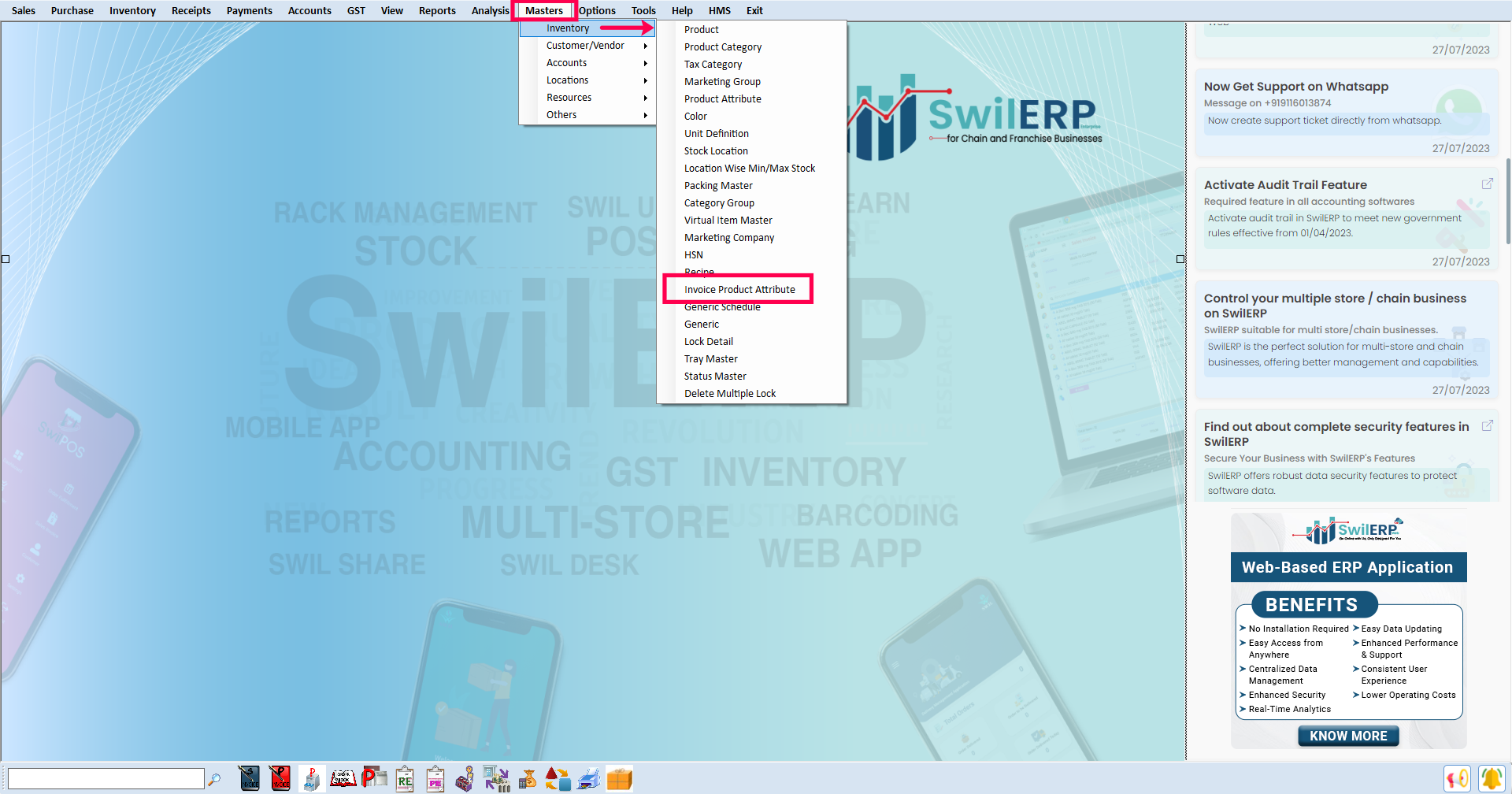
Task: Click the money bag calculator icon
Action: coord(528,778)
